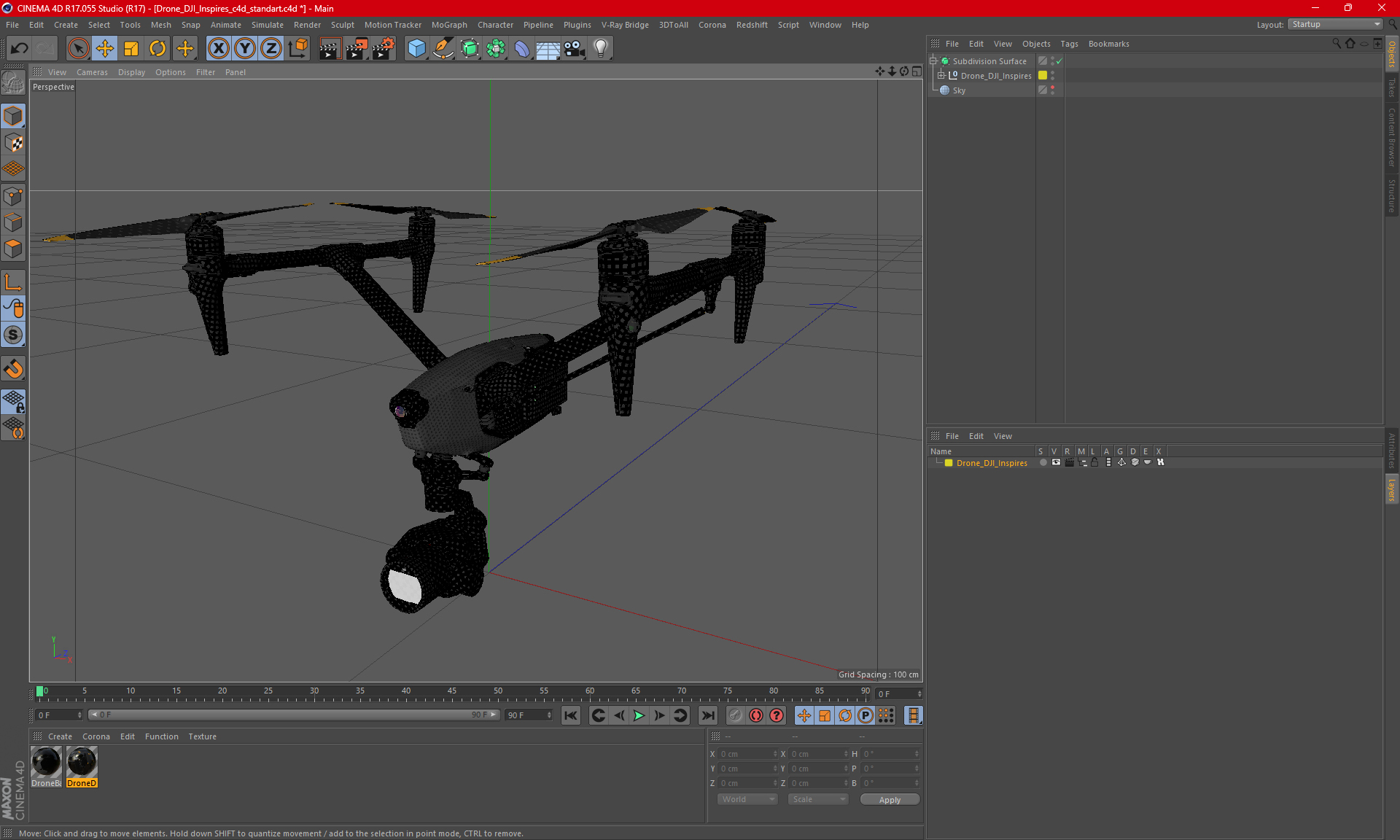This screenshot has width=1400, height=840.
Task: Toggle Subdivision Surface enabled checkmark
Action: pyautogui.click(x=1059, y=61)
